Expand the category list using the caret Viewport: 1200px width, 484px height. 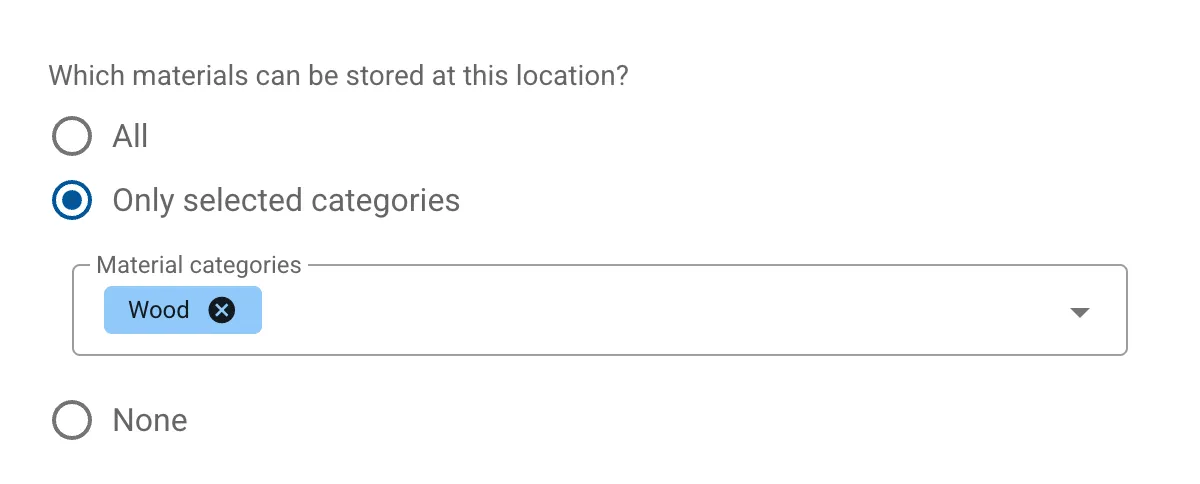coord(1079,312)
